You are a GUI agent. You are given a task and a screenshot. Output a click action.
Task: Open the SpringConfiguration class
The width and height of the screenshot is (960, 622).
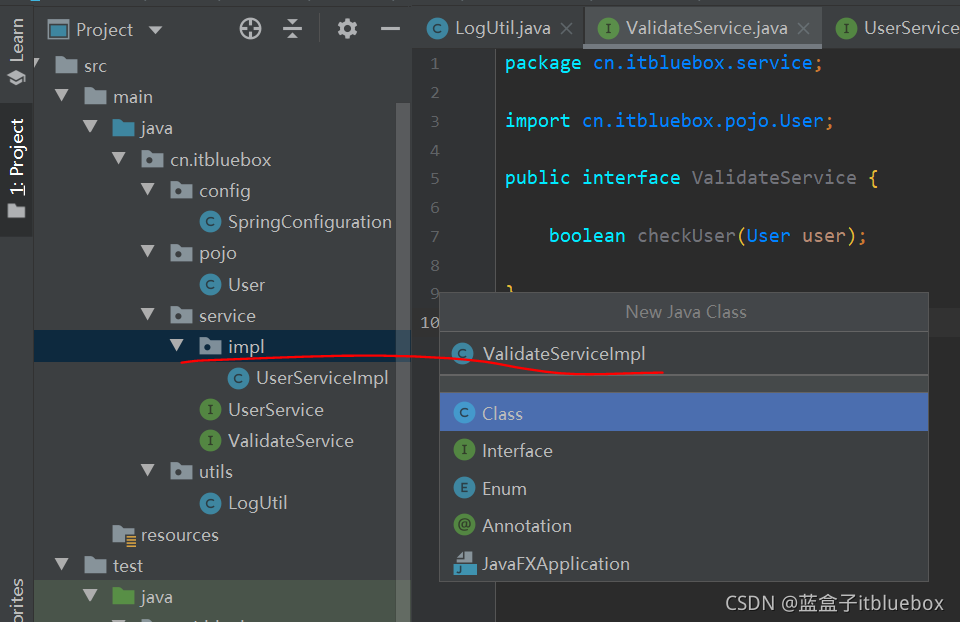click(310, 222)
